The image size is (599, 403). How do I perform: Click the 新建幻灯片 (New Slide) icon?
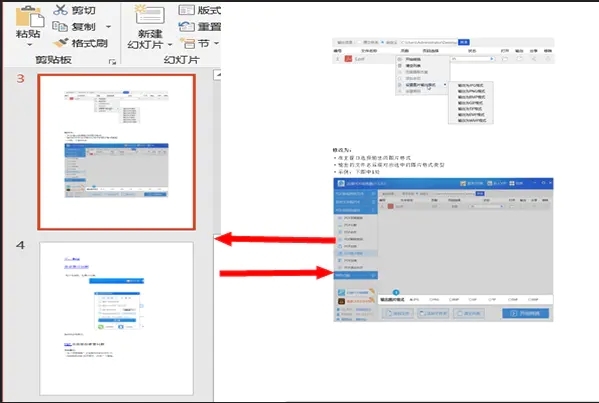click(150, 15)
